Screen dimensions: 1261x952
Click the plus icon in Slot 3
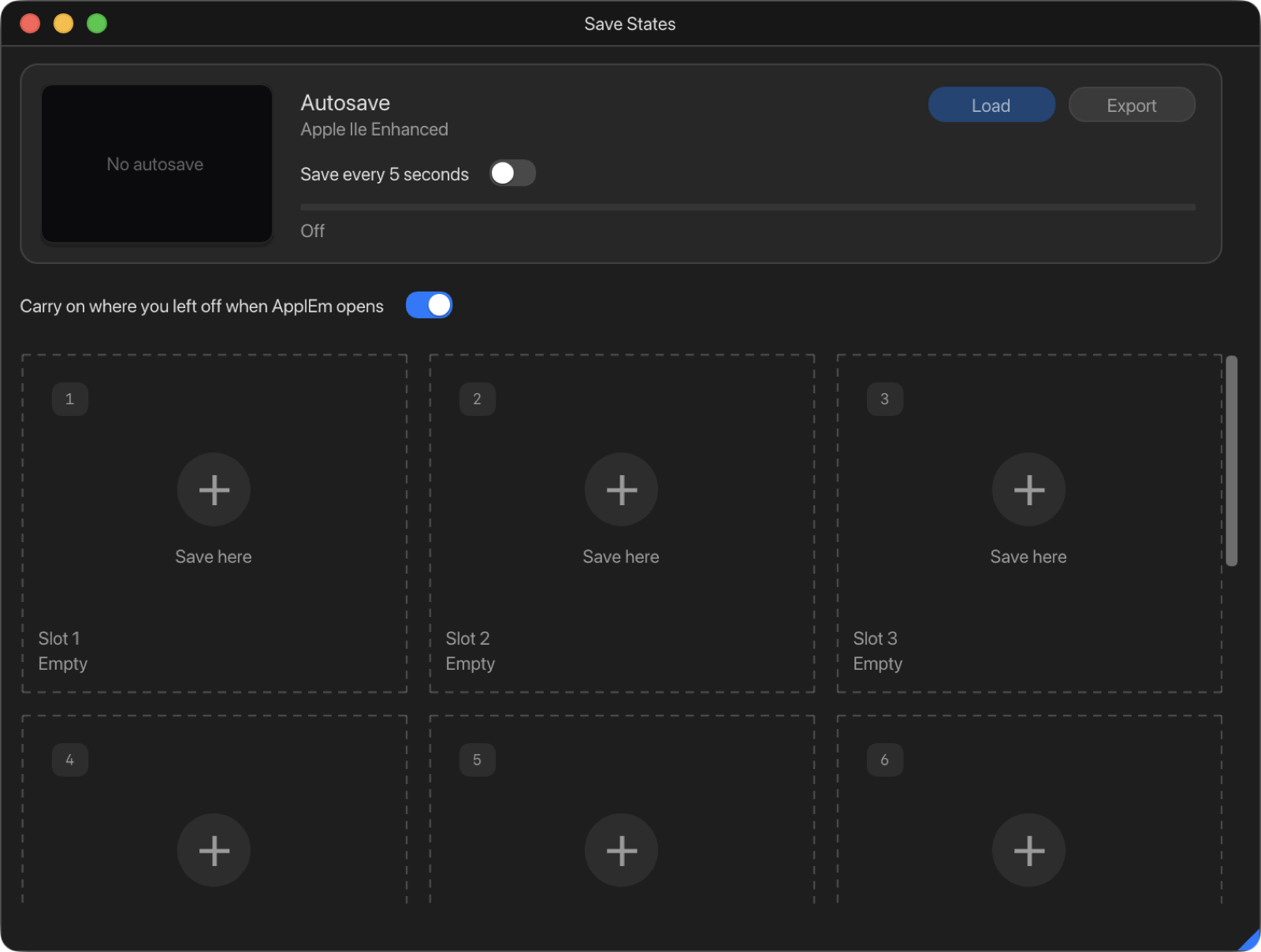coord(1029,489)
